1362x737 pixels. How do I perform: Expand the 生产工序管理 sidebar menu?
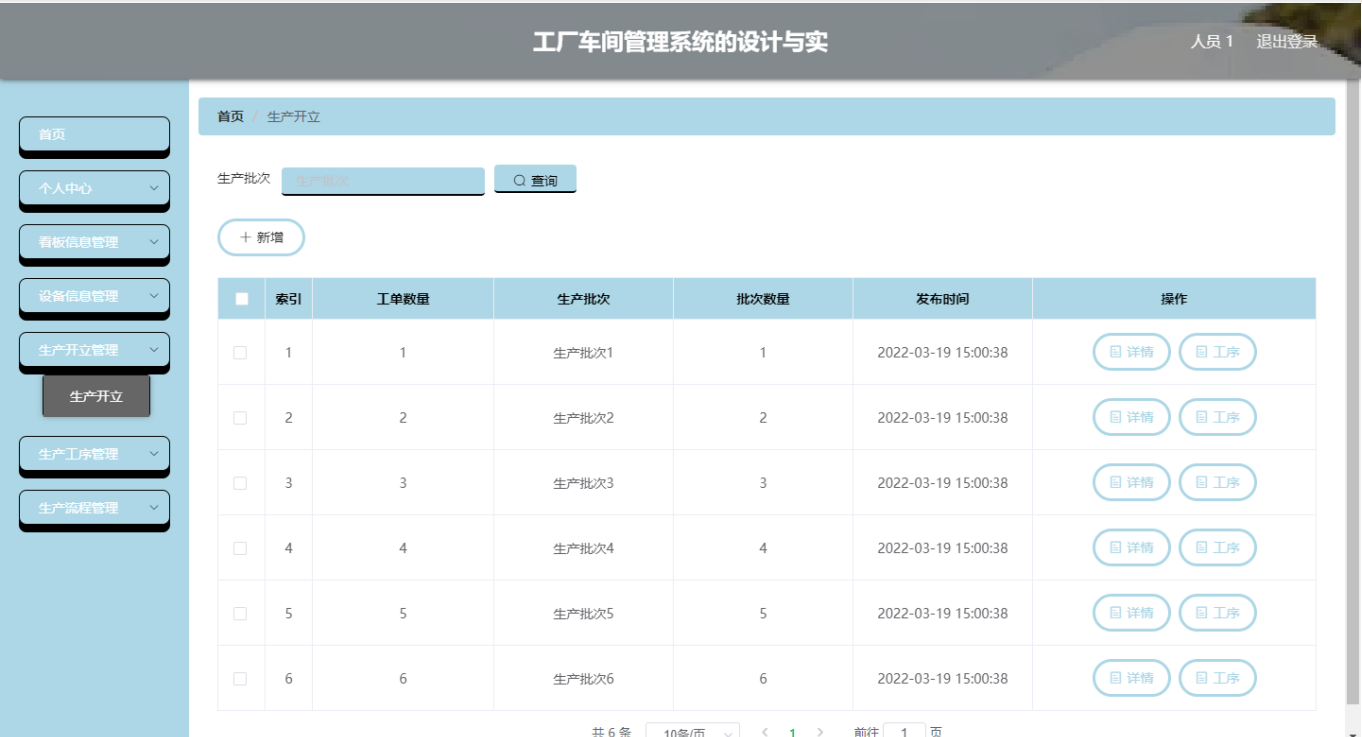click(95, 454)
